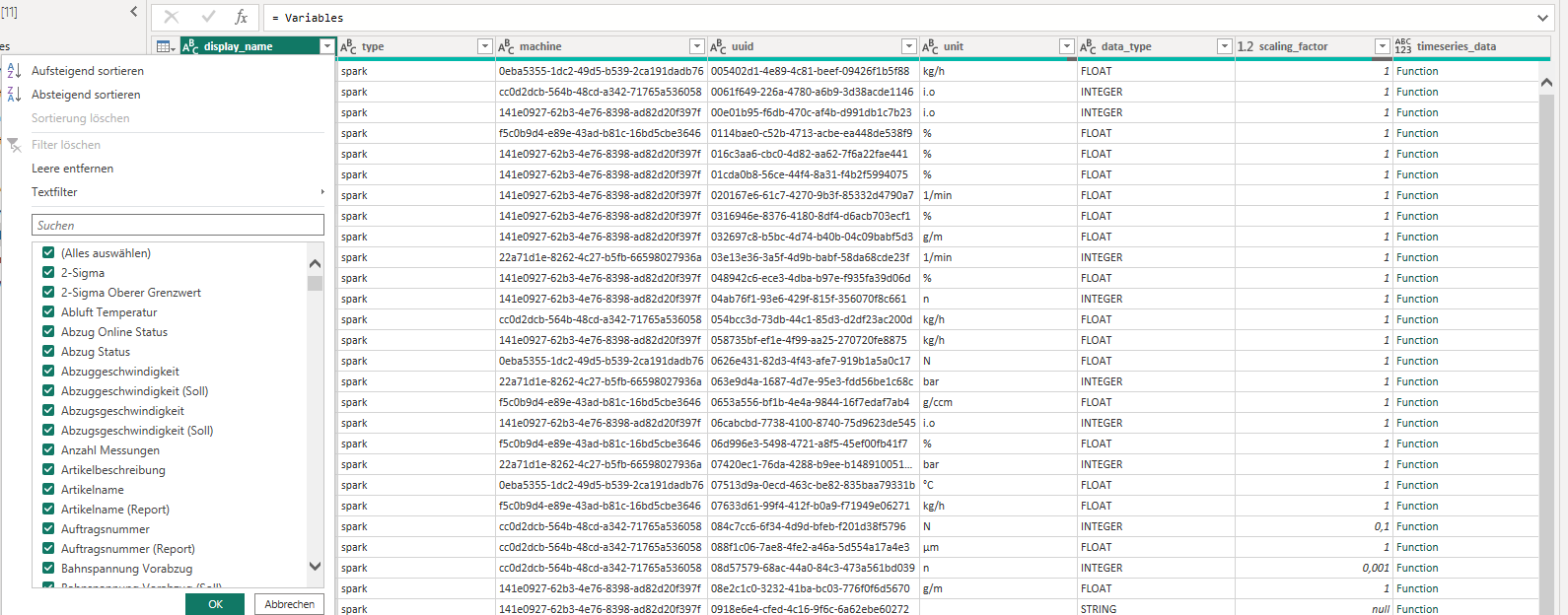Viewport: 1568px width, 615px height.
Task: Click the fx function icon
Action: (241, 17)
